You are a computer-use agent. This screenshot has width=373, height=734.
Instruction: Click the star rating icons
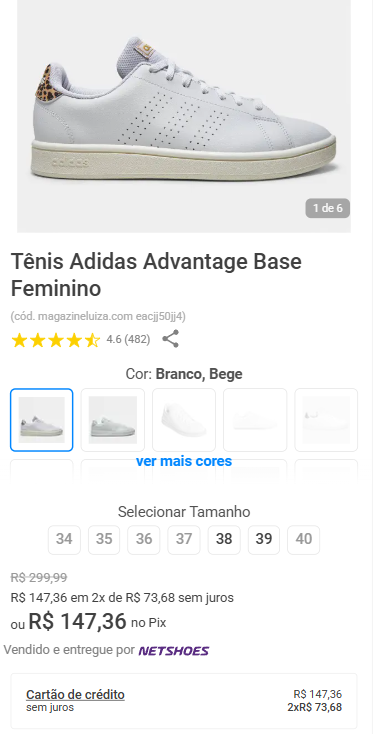[x=56, y=340]
